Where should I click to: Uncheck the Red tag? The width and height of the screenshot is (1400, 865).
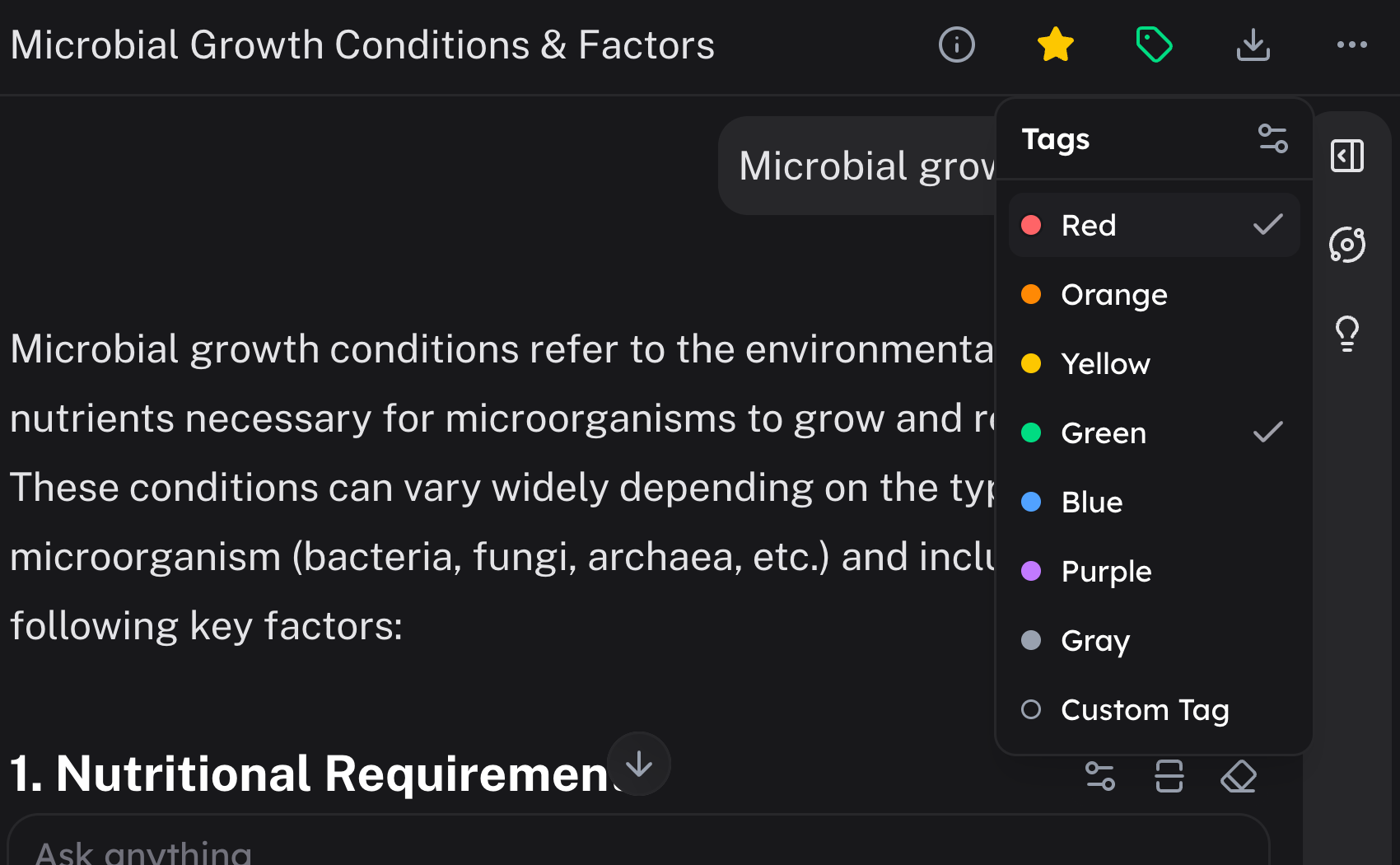coord(1154,225)
